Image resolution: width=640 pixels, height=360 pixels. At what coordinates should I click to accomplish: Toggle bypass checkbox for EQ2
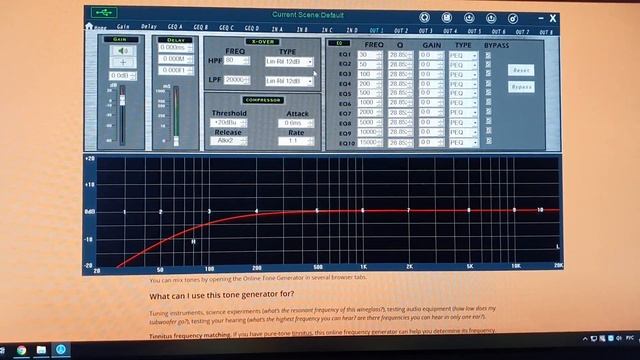pyautogui.click(x=488, y=64)
